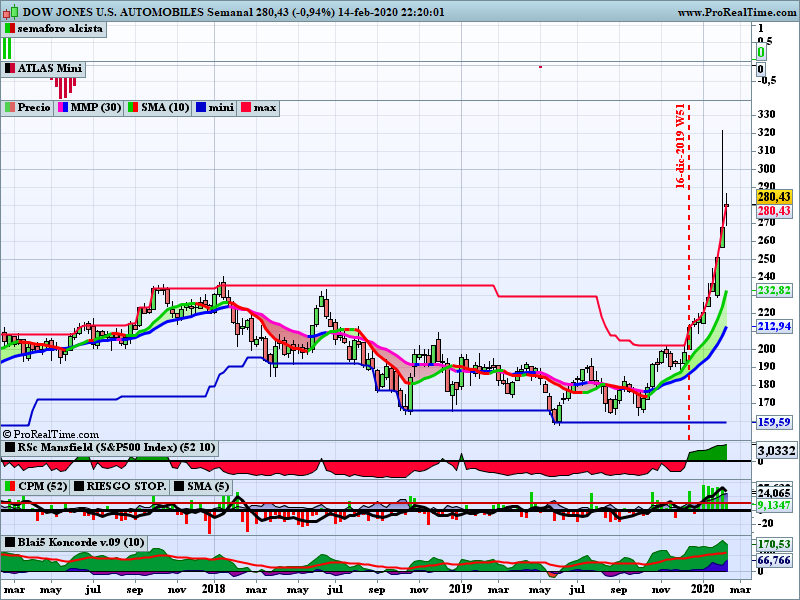Click the 16-dic-2019 W51 vertical marker label
The width and height of the screenshot is (800, 600).
pyautogui.click(x=680, y=146)
